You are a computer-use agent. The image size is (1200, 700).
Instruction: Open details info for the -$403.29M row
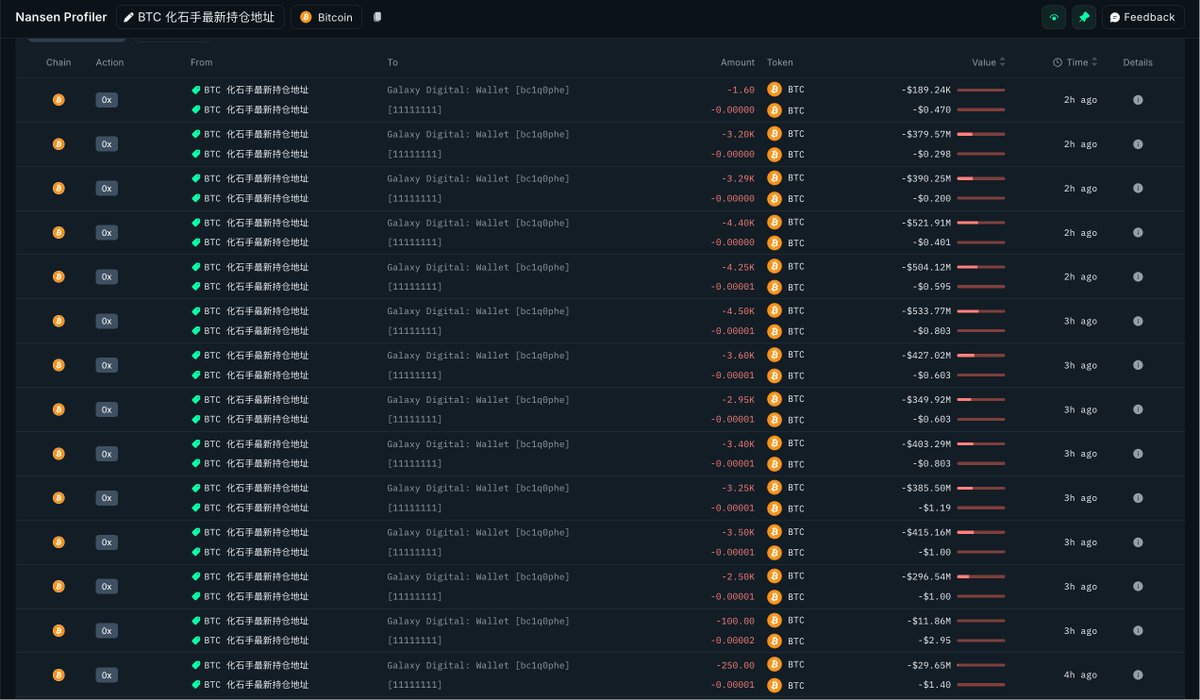[1137, 454]
